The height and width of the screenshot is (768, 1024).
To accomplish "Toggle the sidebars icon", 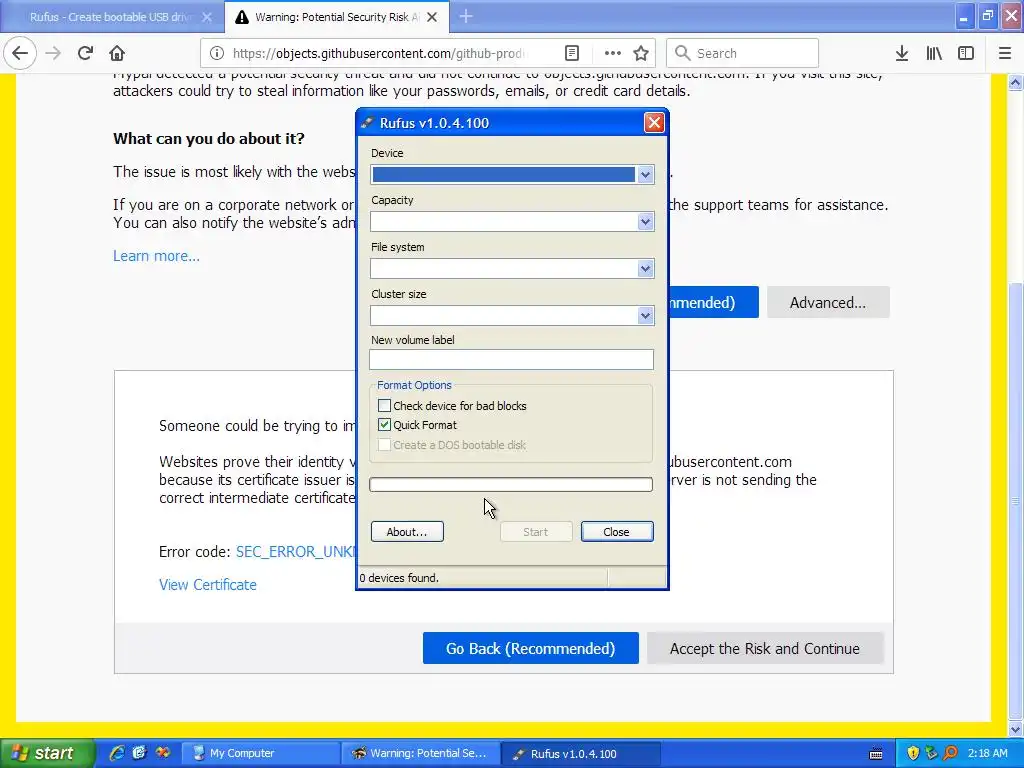I will click(966, 53).
